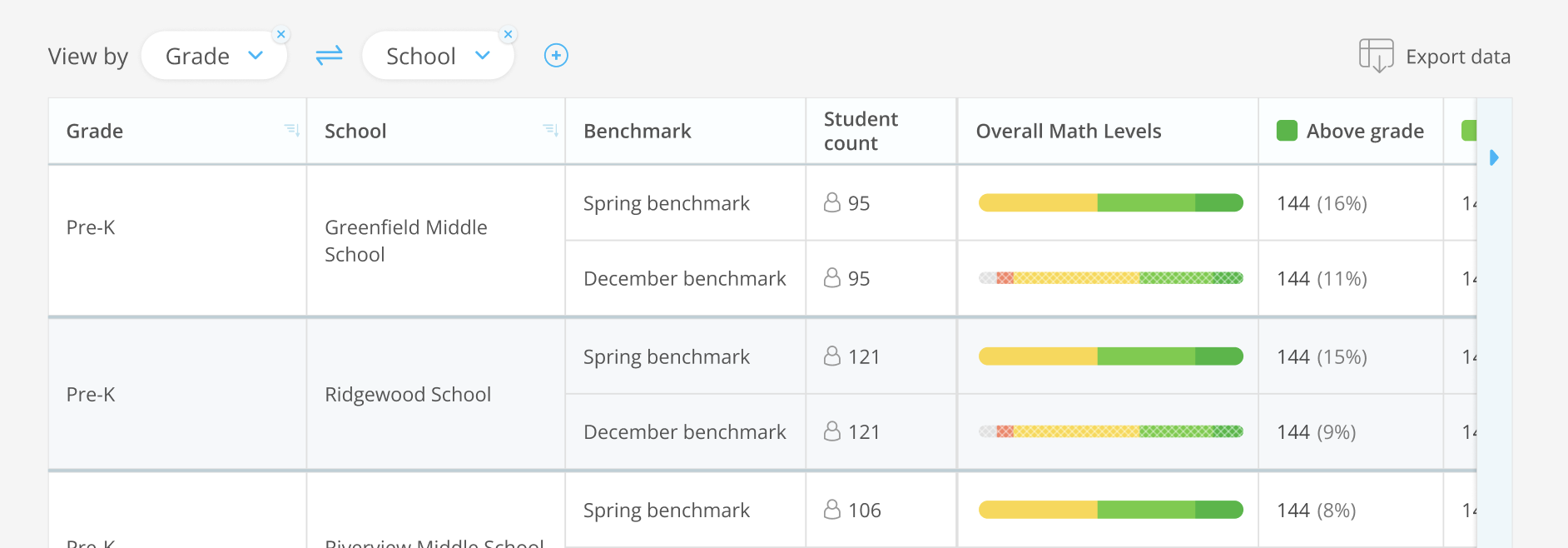Image resolution: width=1568 pixels, height=548 pixels.
Task: Open the Grade view-by dropdown
Action: click(x=214, y=55)
